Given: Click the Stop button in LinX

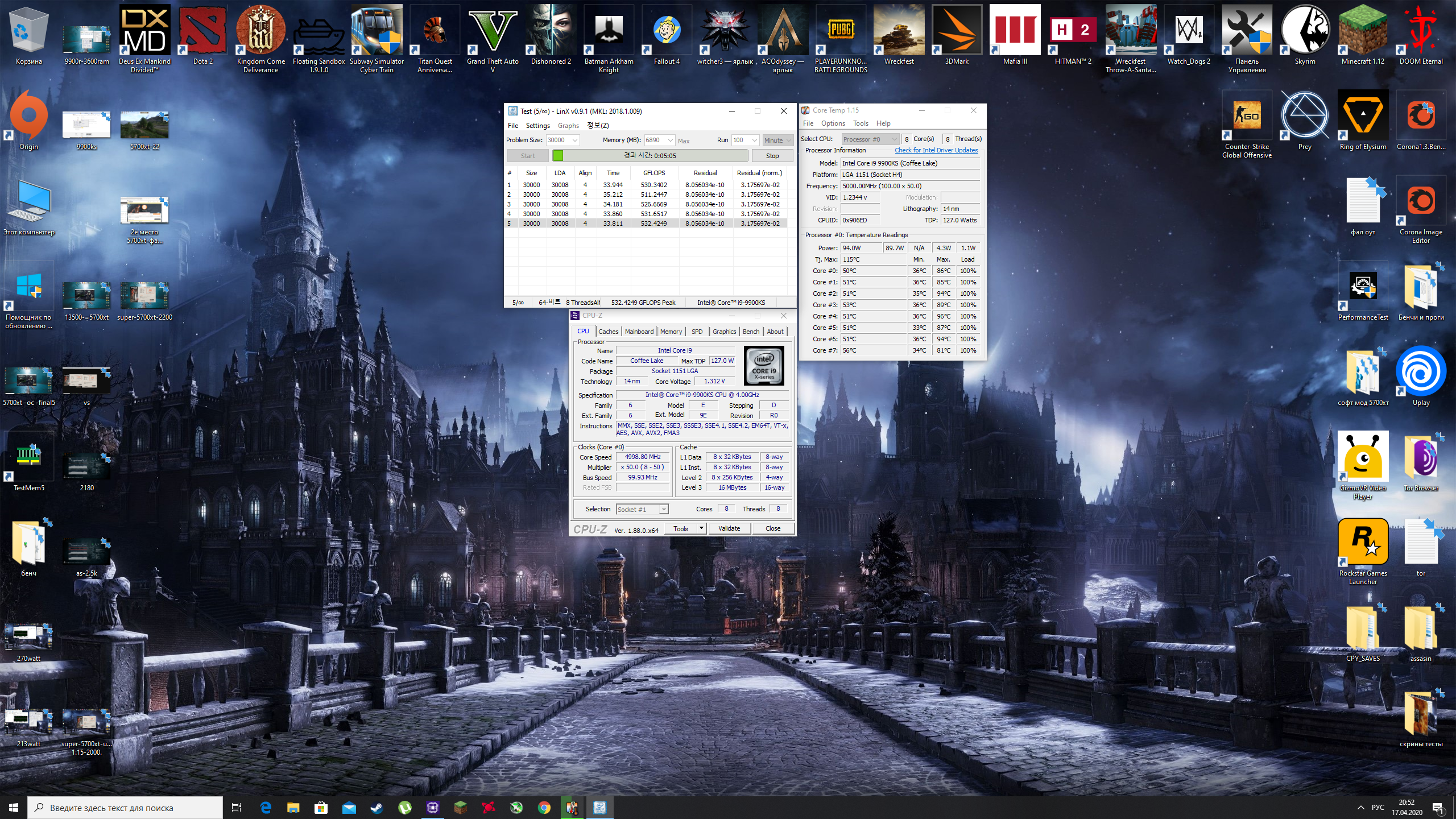Looking at the screenshot, I should coord(772,156).
